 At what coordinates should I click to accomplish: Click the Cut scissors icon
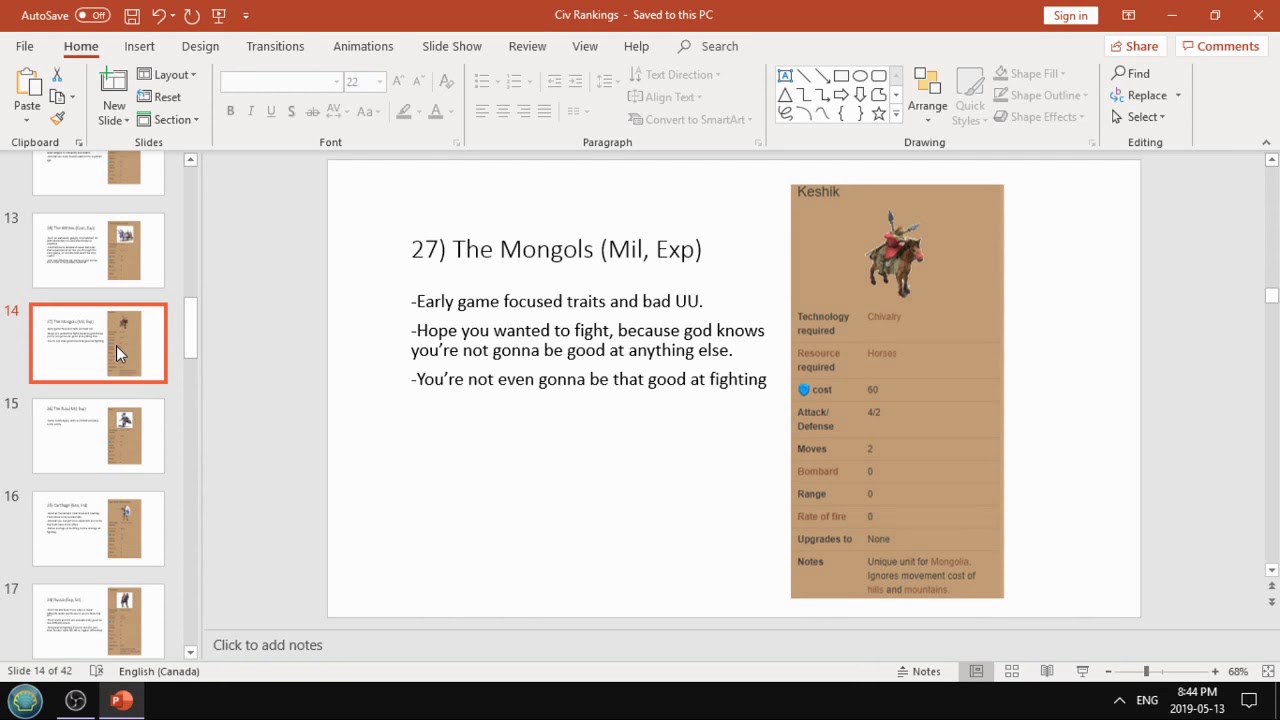pos(57,75)
